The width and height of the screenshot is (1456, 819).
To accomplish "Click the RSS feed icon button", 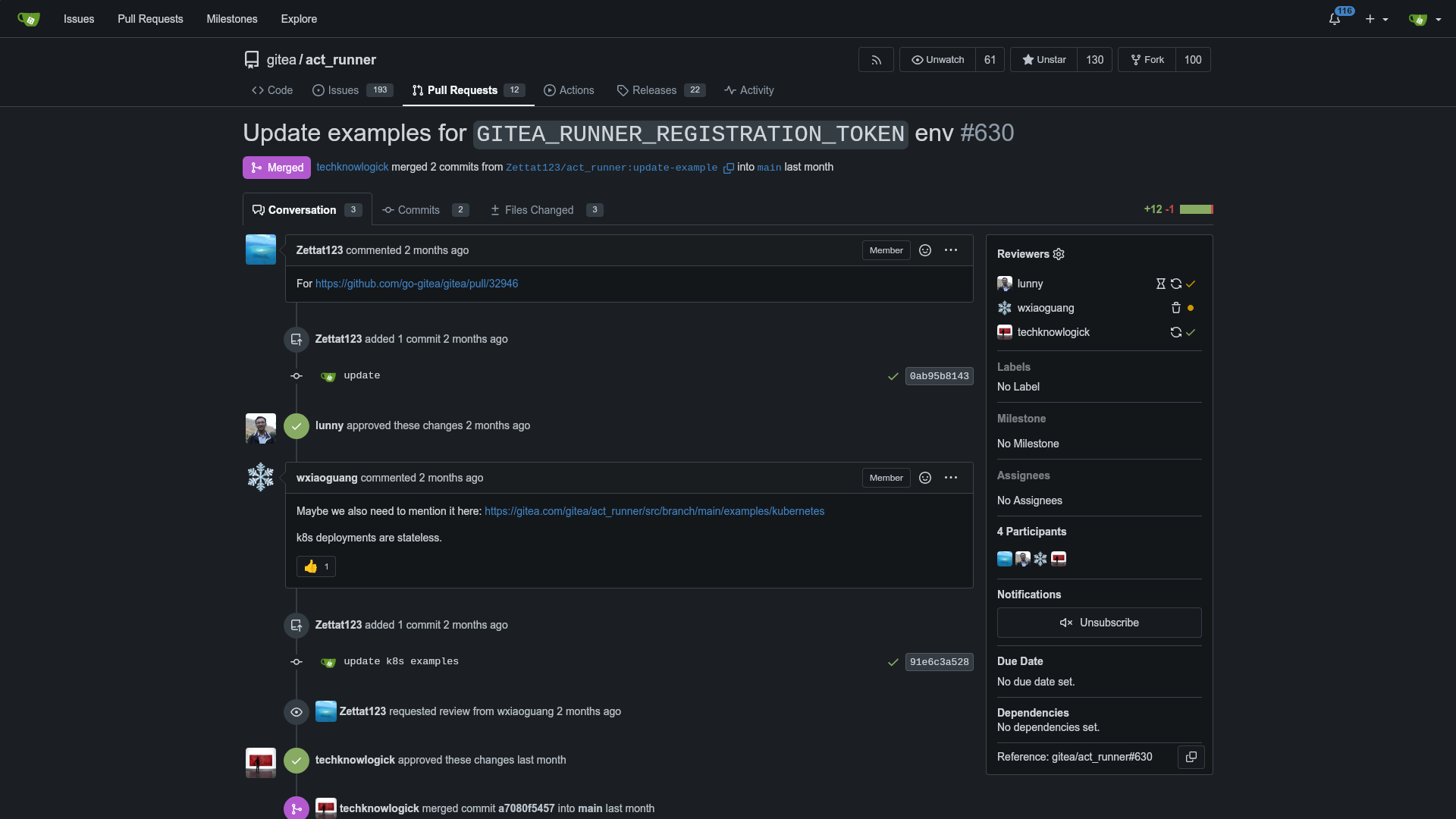I will tap(876, 60).
